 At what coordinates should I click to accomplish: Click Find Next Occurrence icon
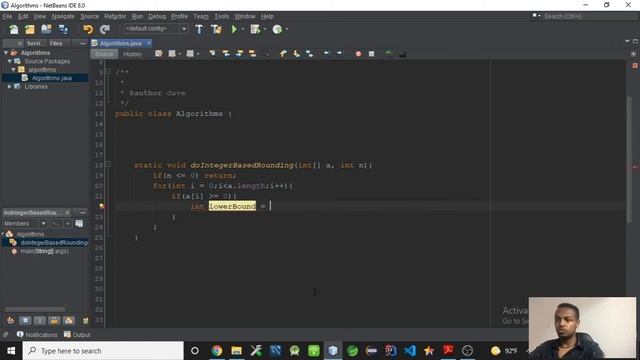point(239,54)
